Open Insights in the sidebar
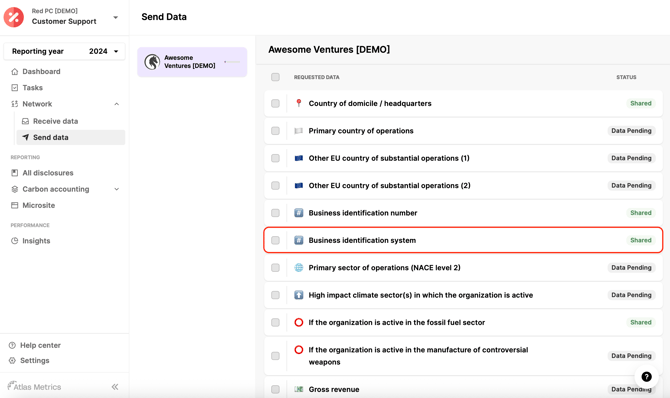 tap(36, 241)
